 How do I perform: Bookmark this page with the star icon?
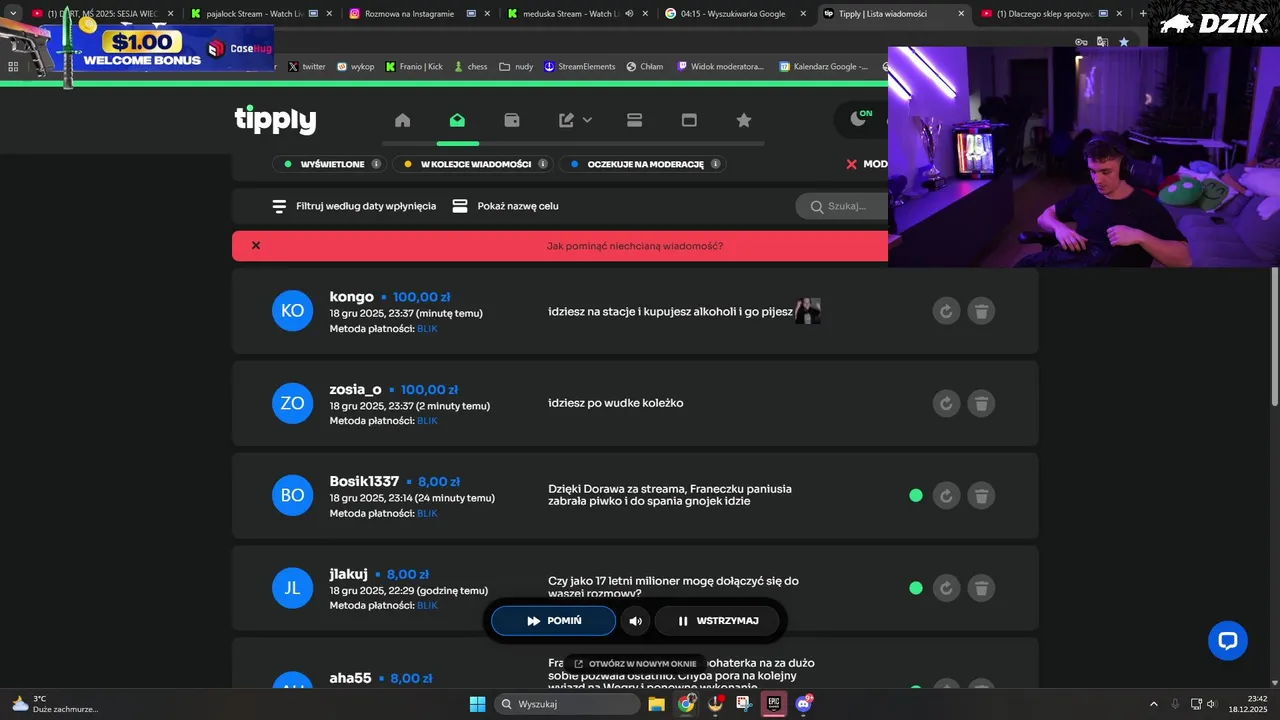(x=1124, y=42)
